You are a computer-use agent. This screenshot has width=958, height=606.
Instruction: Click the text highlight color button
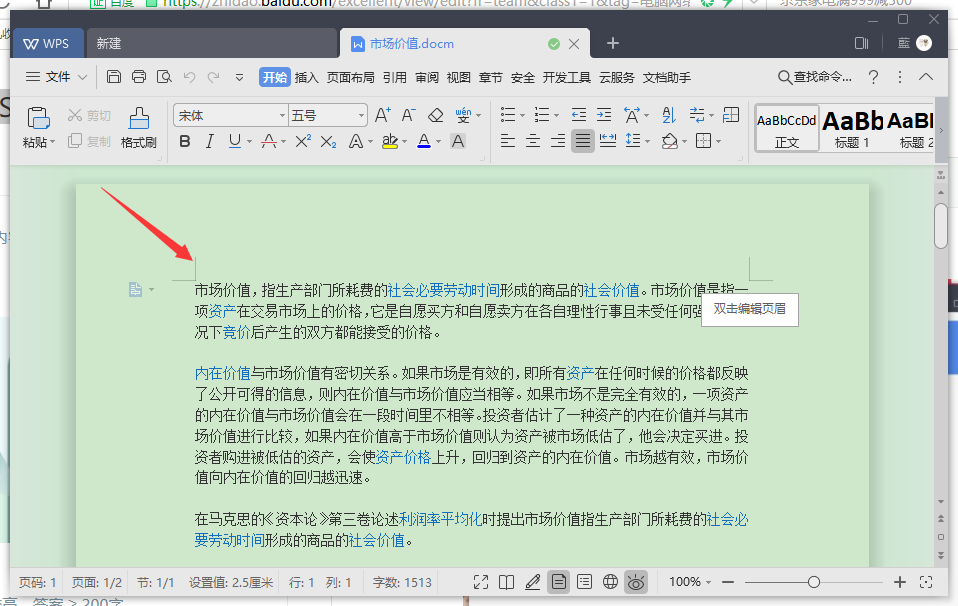point(390,142)
